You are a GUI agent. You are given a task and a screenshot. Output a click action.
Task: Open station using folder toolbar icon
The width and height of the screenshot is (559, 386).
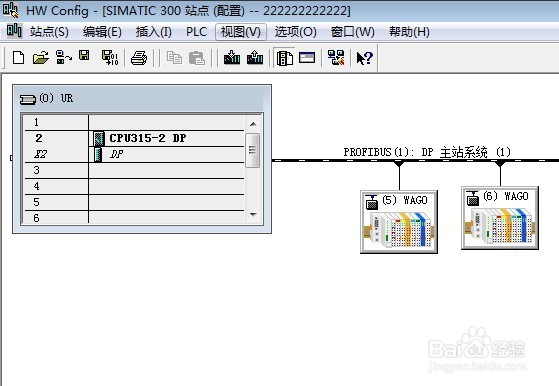pyautogui.click(x=41, y=58)
